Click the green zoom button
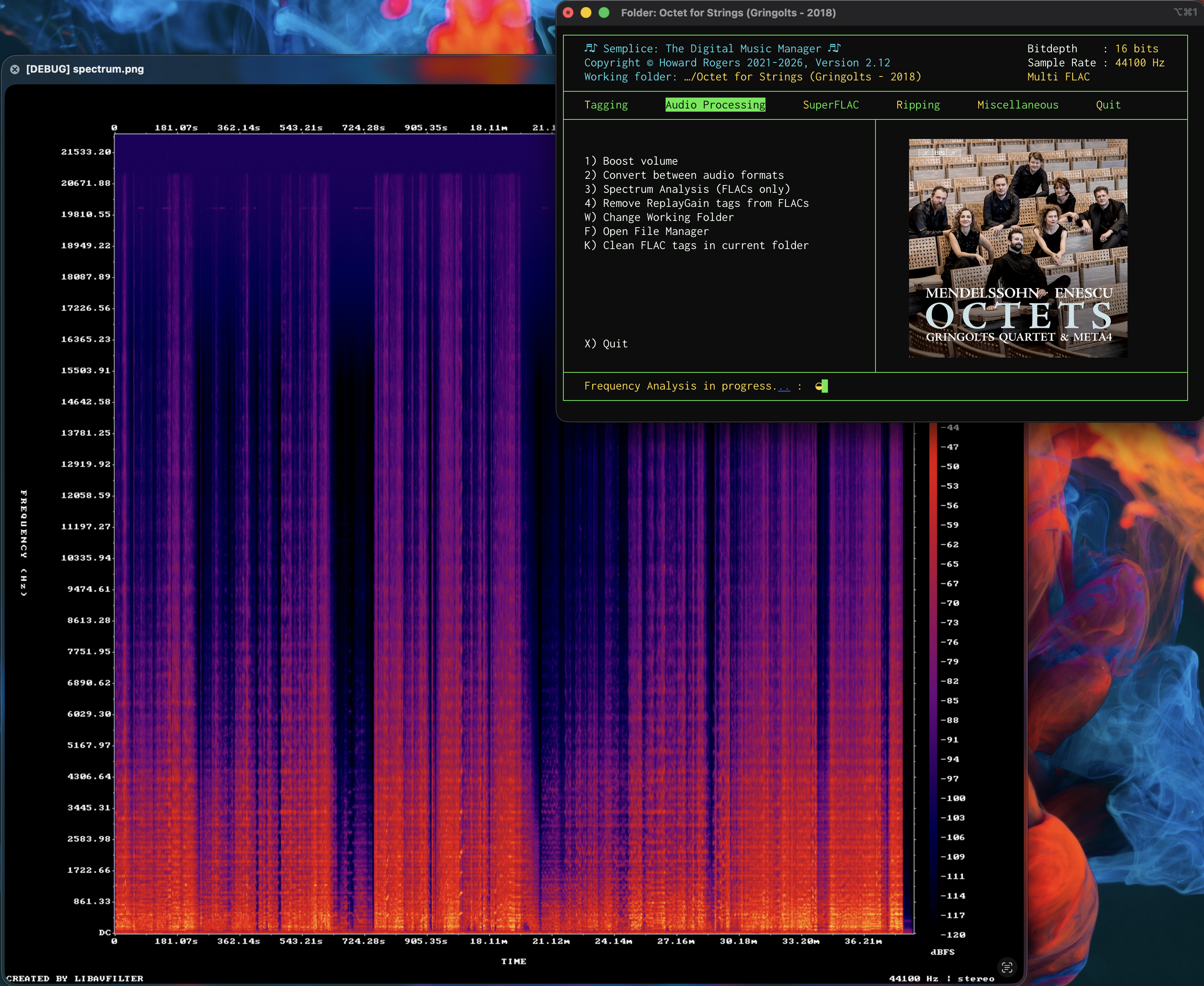1204x986 pixels. tap(604, 12)
